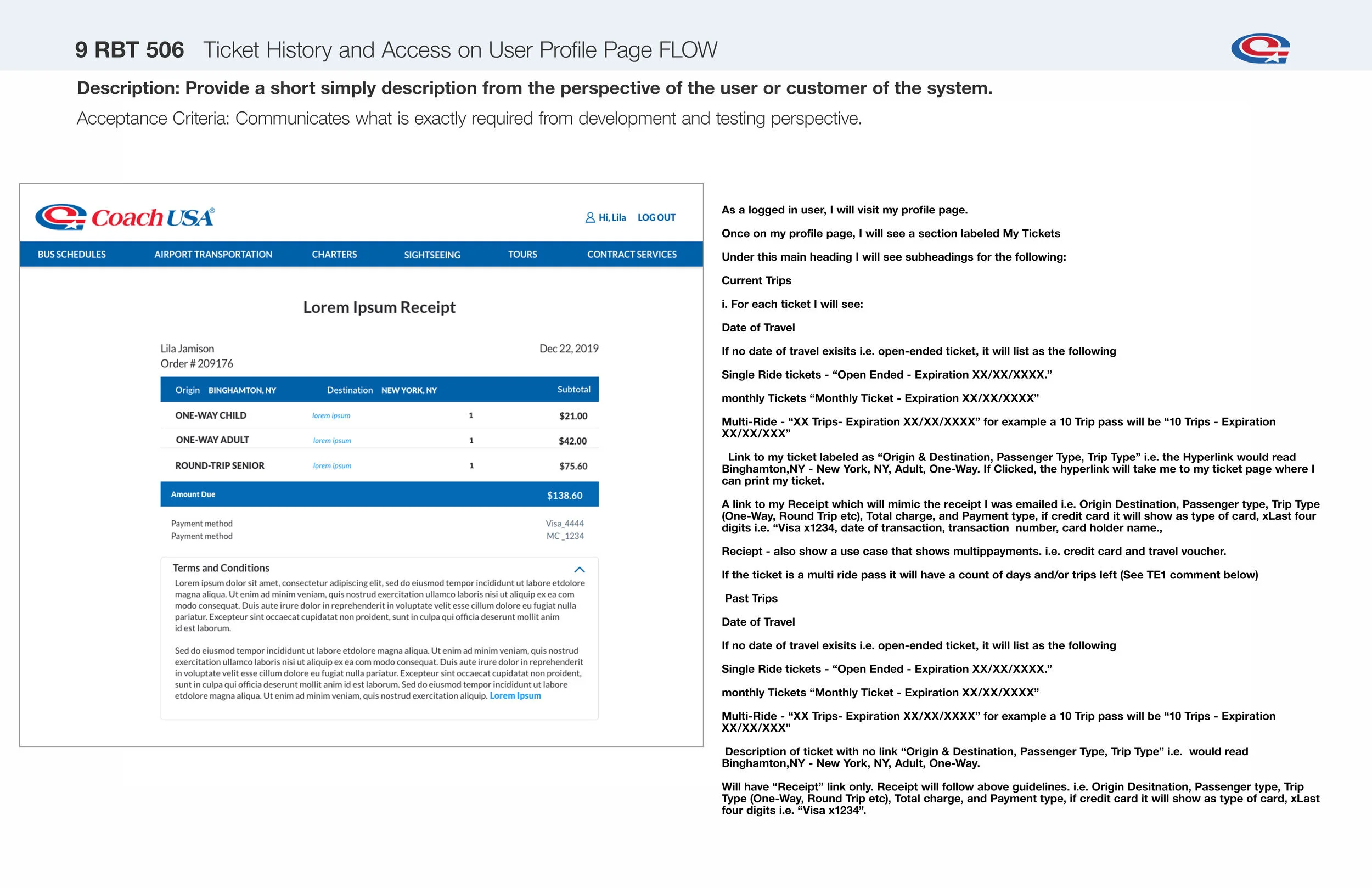Click the Lorem Ipsum Receipt title
1372x888 pixels.
coord(379,307)
